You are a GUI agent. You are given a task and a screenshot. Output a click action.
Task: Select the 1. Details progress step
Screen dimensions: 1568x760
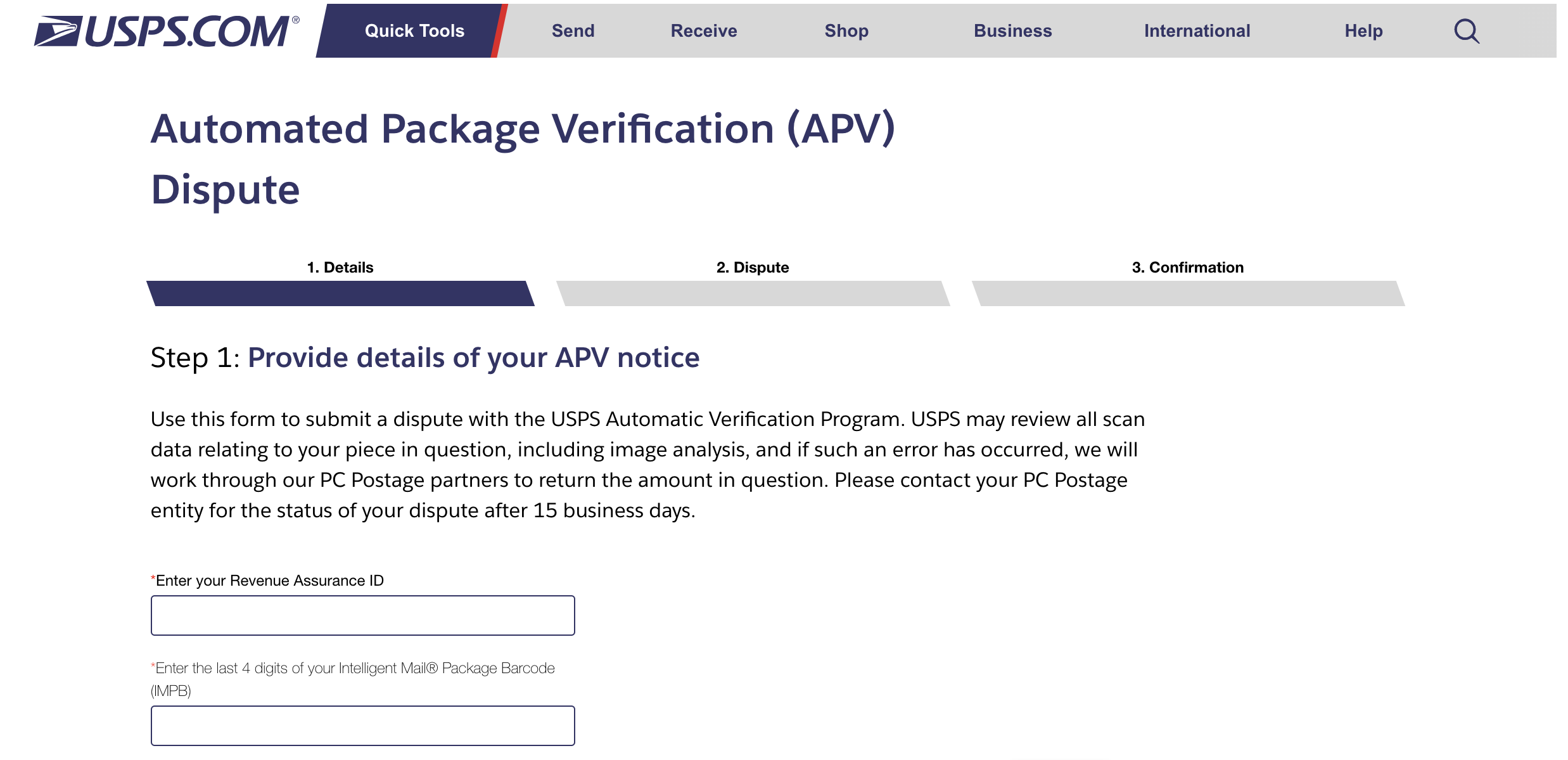[340, 267]
